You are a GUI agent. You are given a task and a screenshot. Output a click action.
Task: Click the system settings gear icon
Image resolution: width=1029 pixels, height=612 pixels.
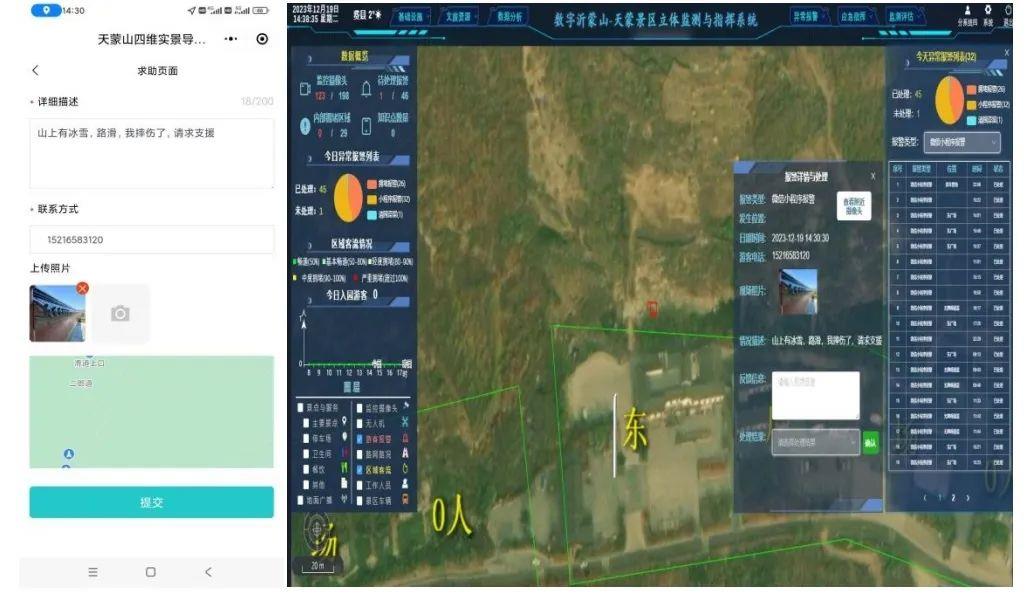coord(988,10)
